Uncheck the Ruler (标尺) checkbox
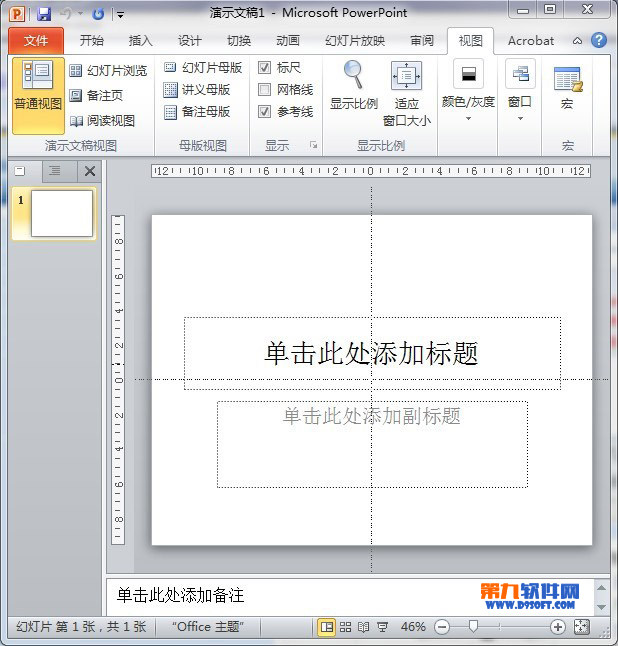The width and height of the screenshot is (618, 646). coord(265,68)
